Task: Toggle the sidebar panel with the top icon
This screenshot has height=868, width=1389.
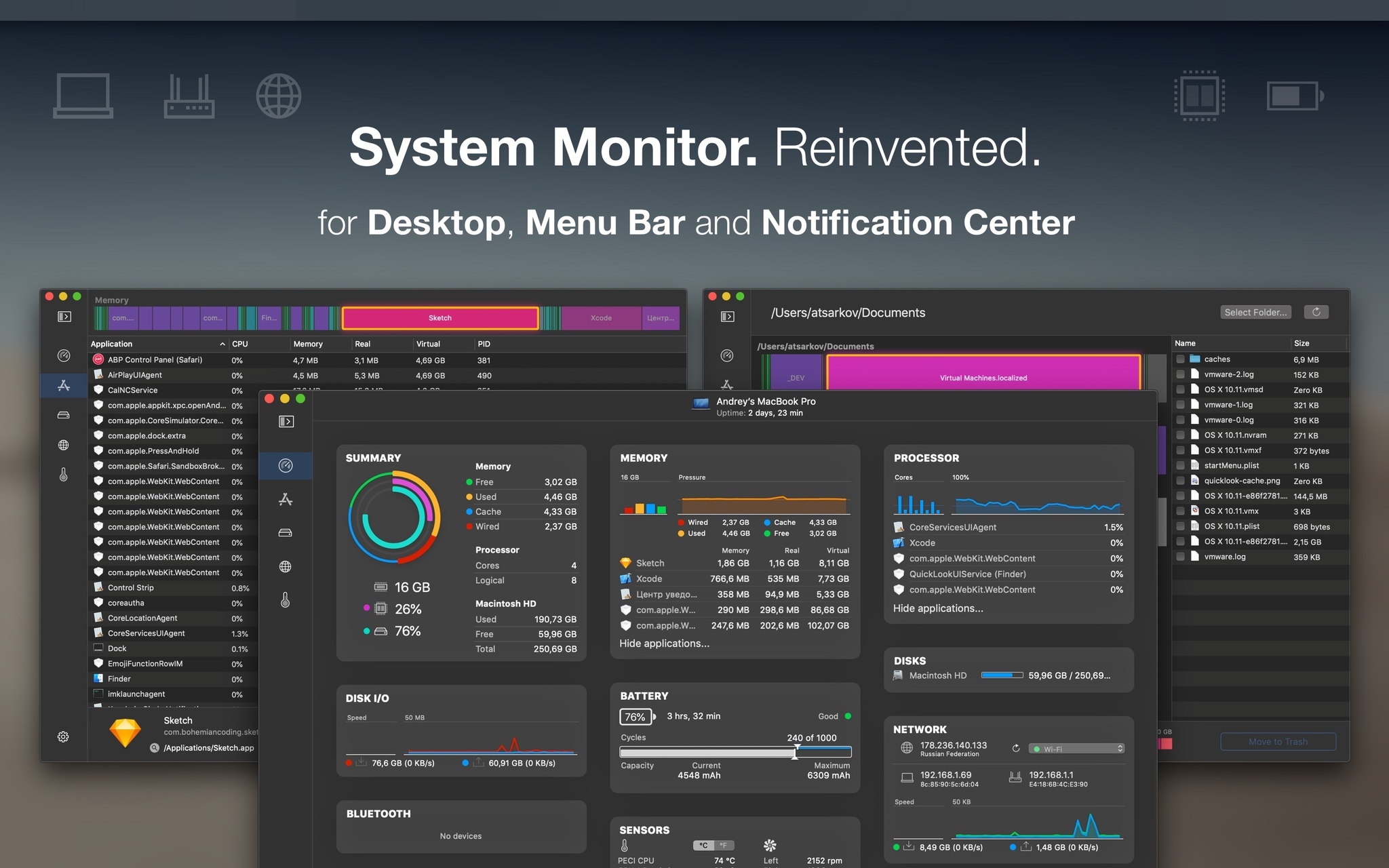Action: [x=286, y=421]
